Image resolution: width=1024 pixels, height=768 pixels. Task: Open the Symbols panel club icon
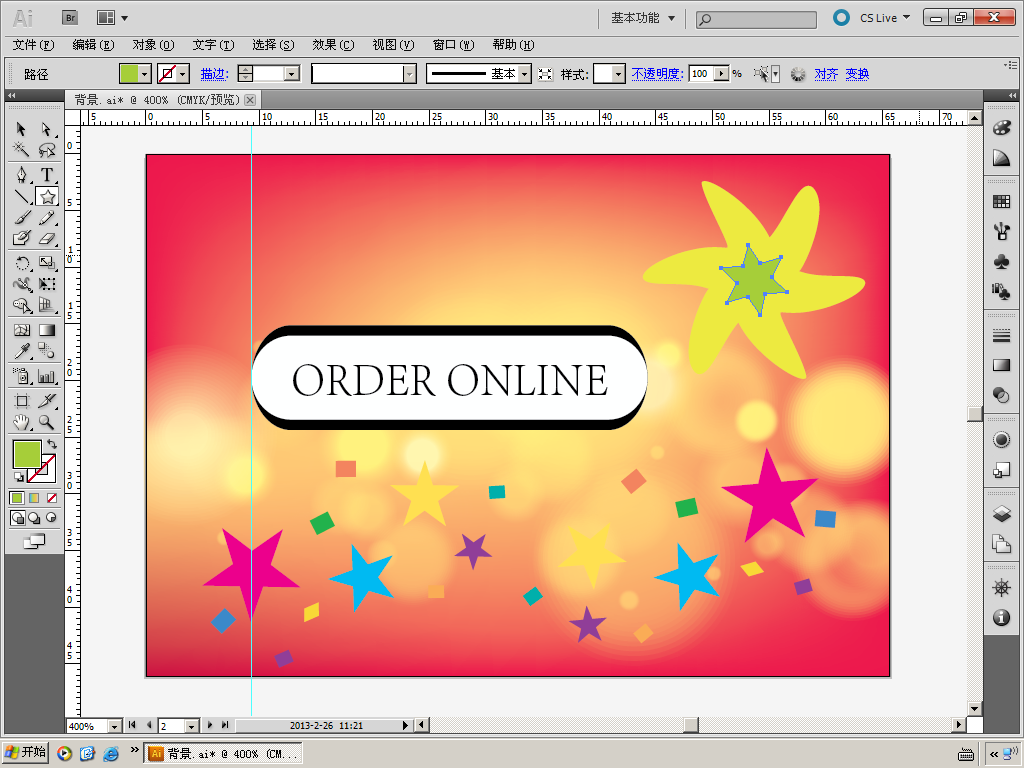[1001, 261]
